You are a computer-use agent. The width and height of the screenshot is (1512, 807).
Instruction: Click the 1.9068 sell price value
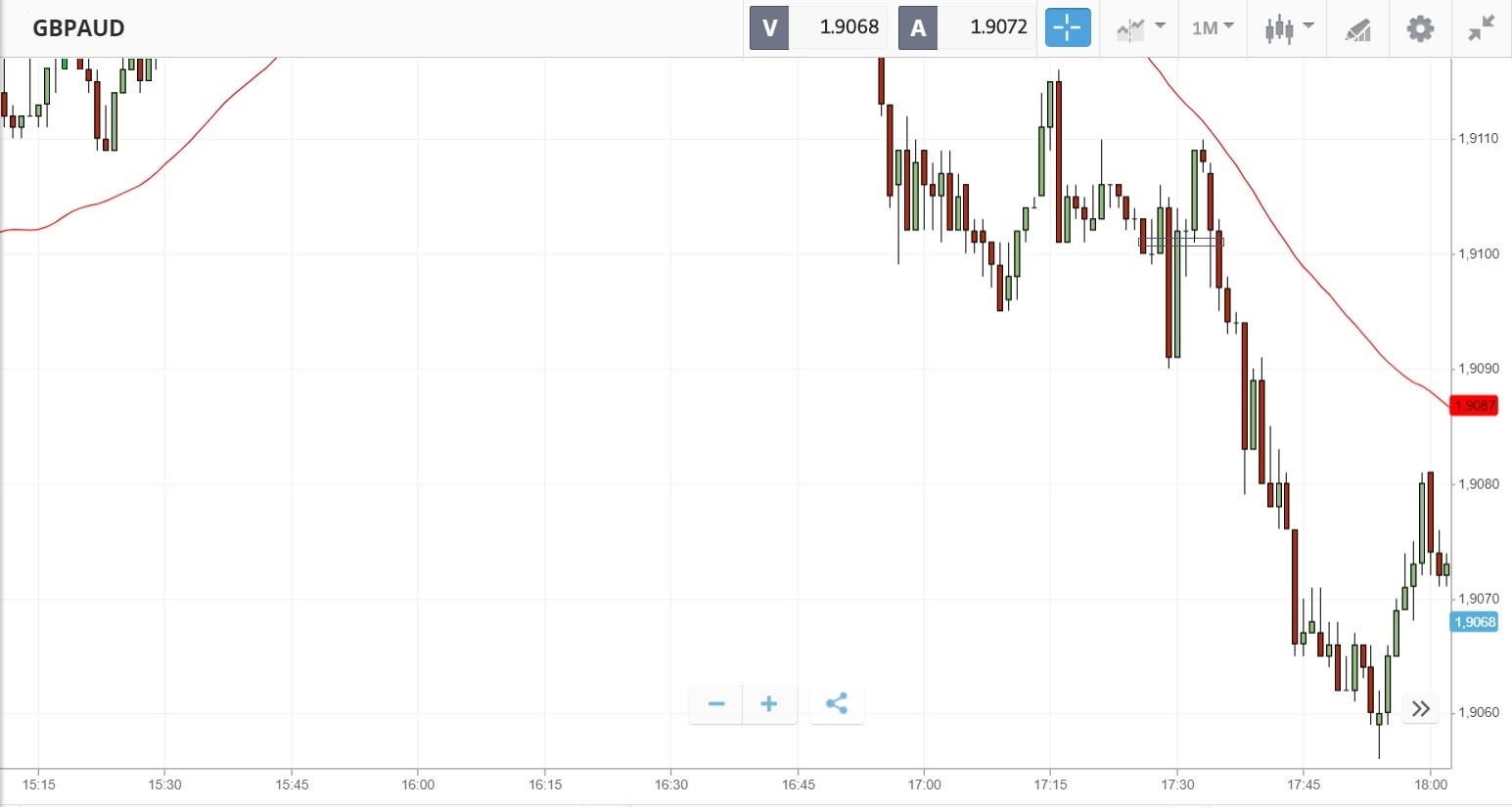pyautogui.click(x=848, y=27)
